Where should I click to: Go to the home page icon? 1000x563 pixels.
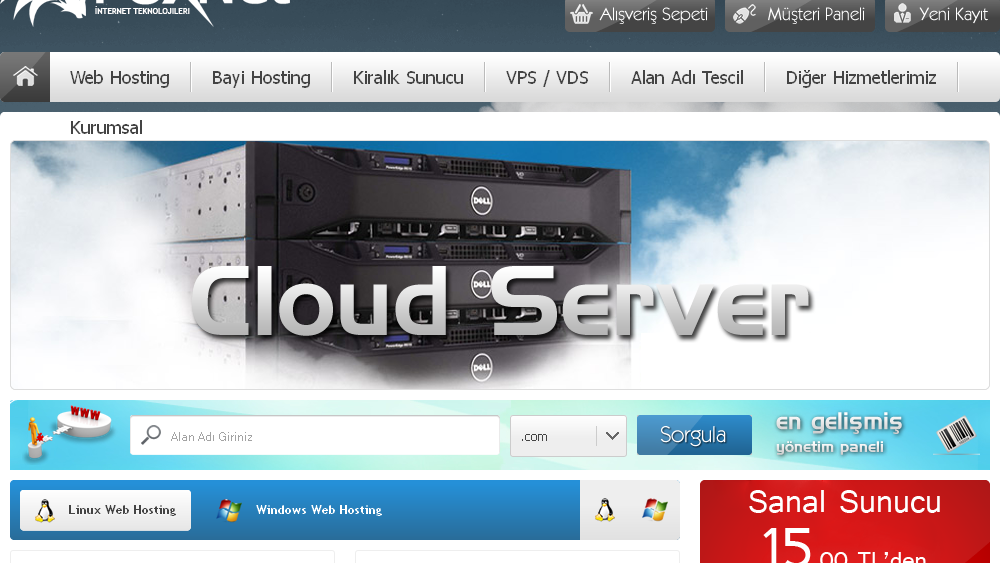point(25,77)
